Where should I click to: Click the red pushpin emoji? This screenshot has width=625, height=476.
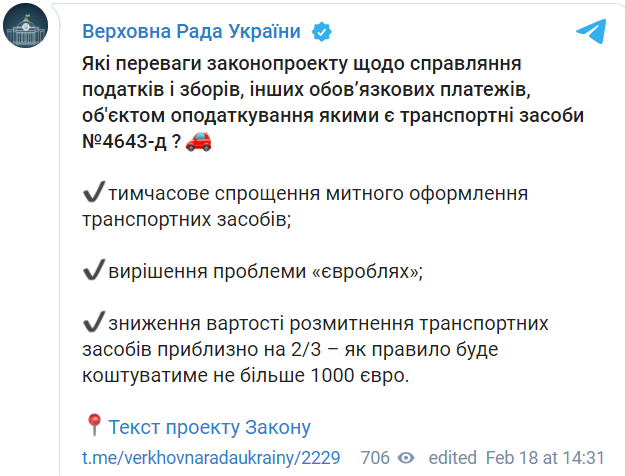click(x=94, y=425)
